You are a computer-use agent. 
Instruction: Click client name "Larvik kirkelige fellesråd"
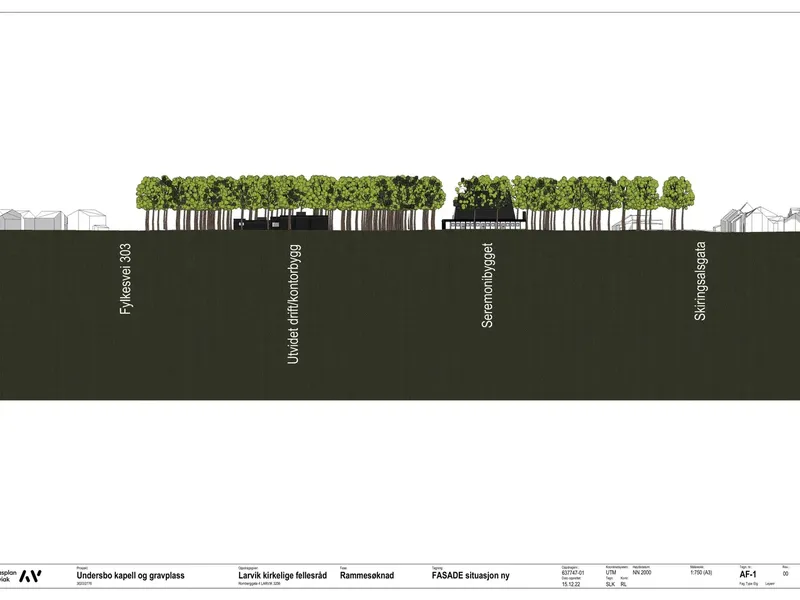(283, 575)
